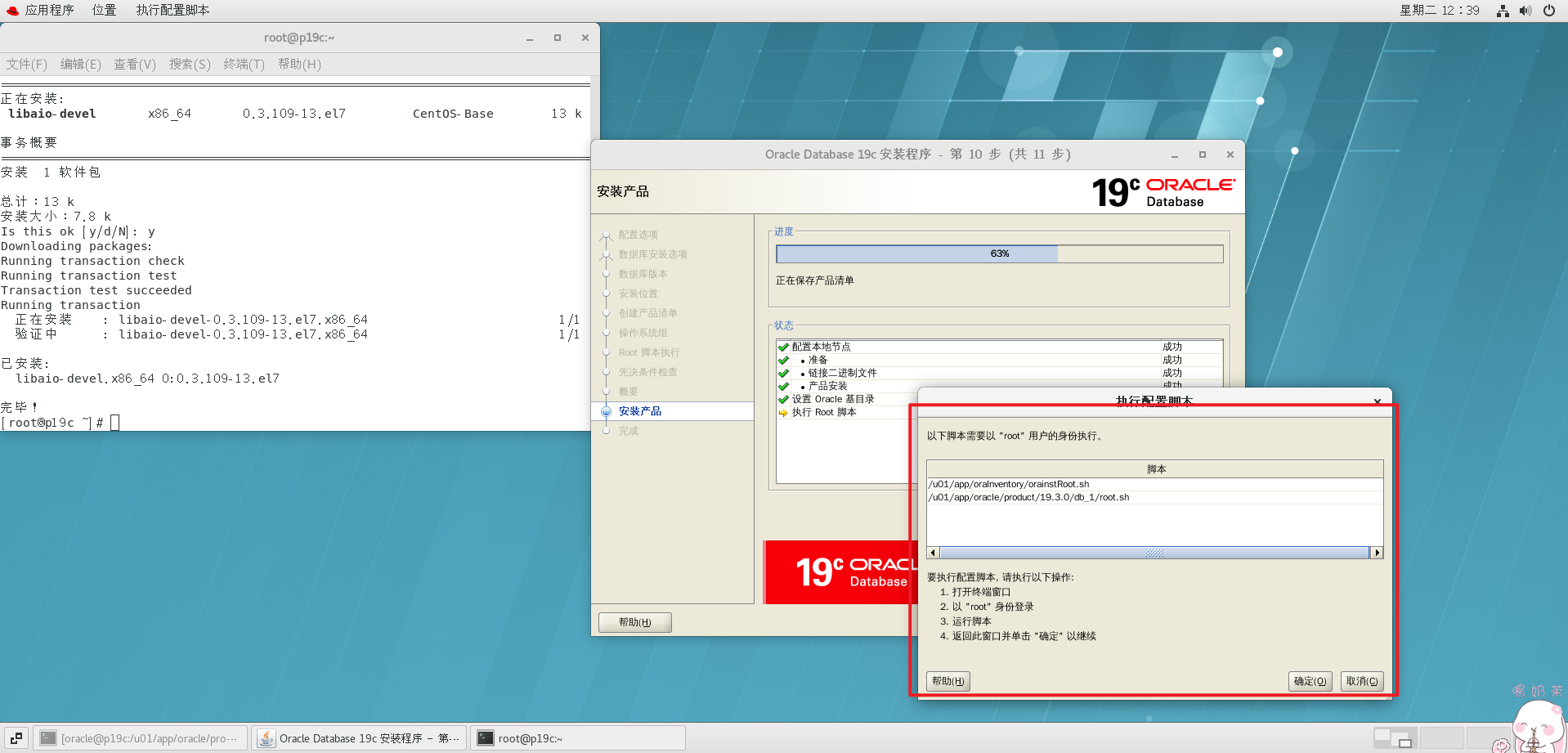Open the 位置 menu in top panel

click(x=104, y=11)
